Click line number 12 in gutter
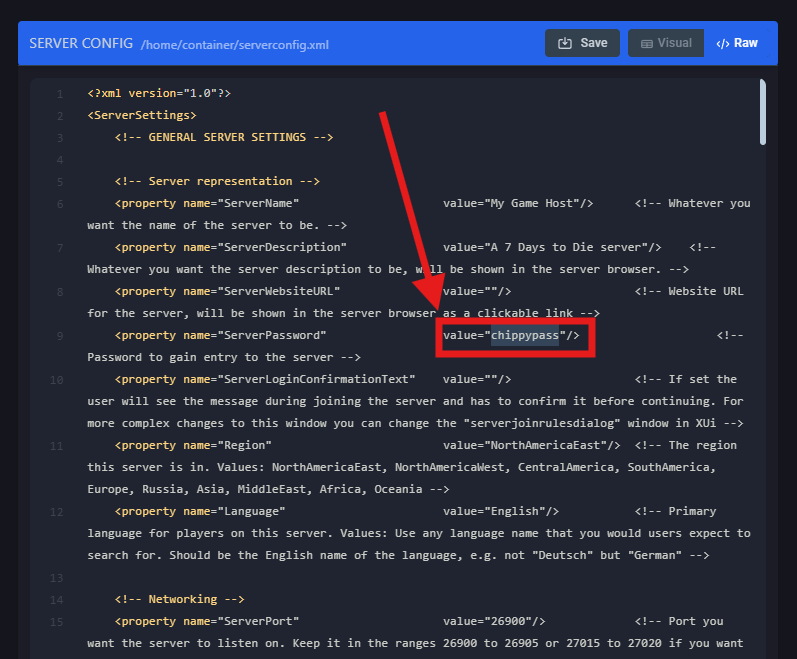Image resolution: width=797 pixels, height=659 pixels. [x=56, y=512]
